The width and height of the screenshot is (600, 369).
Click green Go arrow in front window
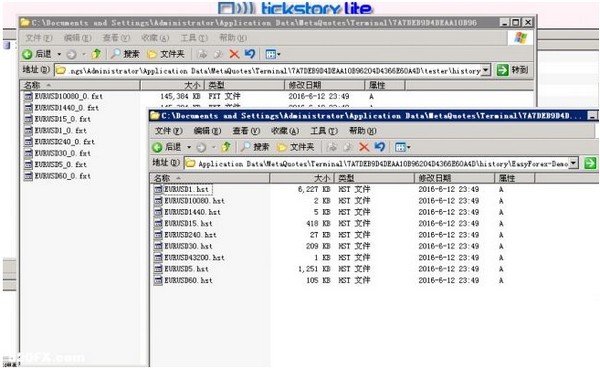pyautogui.click(x=590, y=163)
